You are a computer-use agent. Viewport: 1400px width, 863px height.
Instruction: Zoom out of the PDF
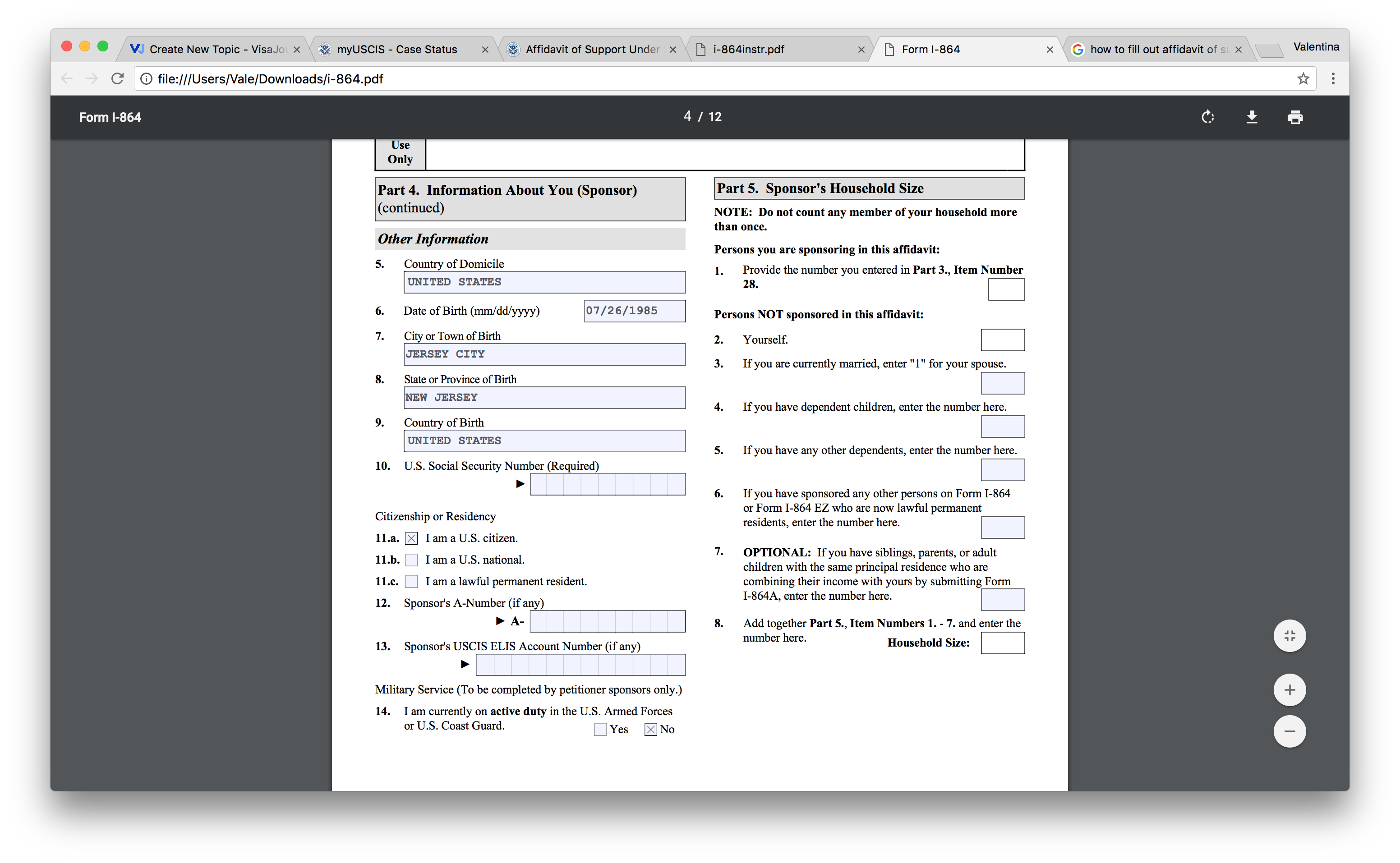[x=1289, y=731]
